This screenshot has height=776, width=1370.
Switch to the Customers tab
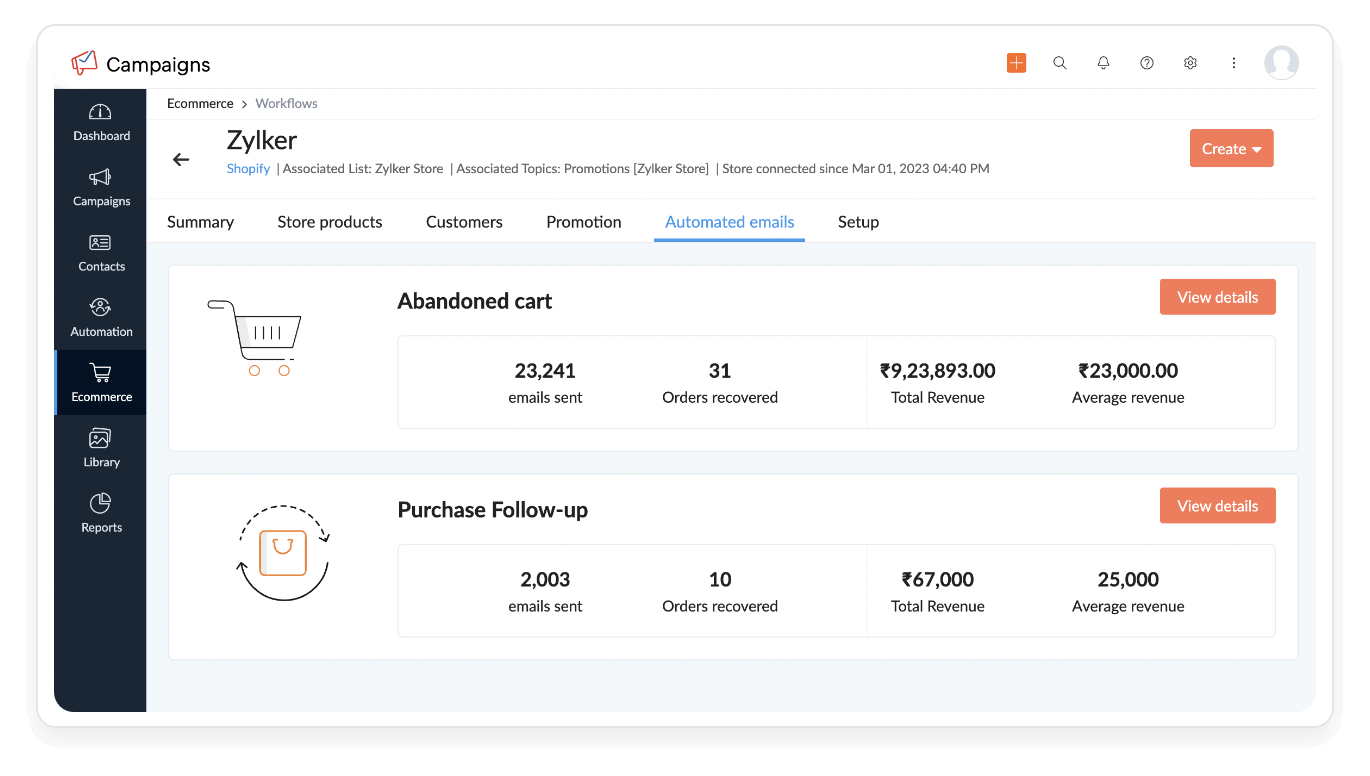click(x=464, y=222)
